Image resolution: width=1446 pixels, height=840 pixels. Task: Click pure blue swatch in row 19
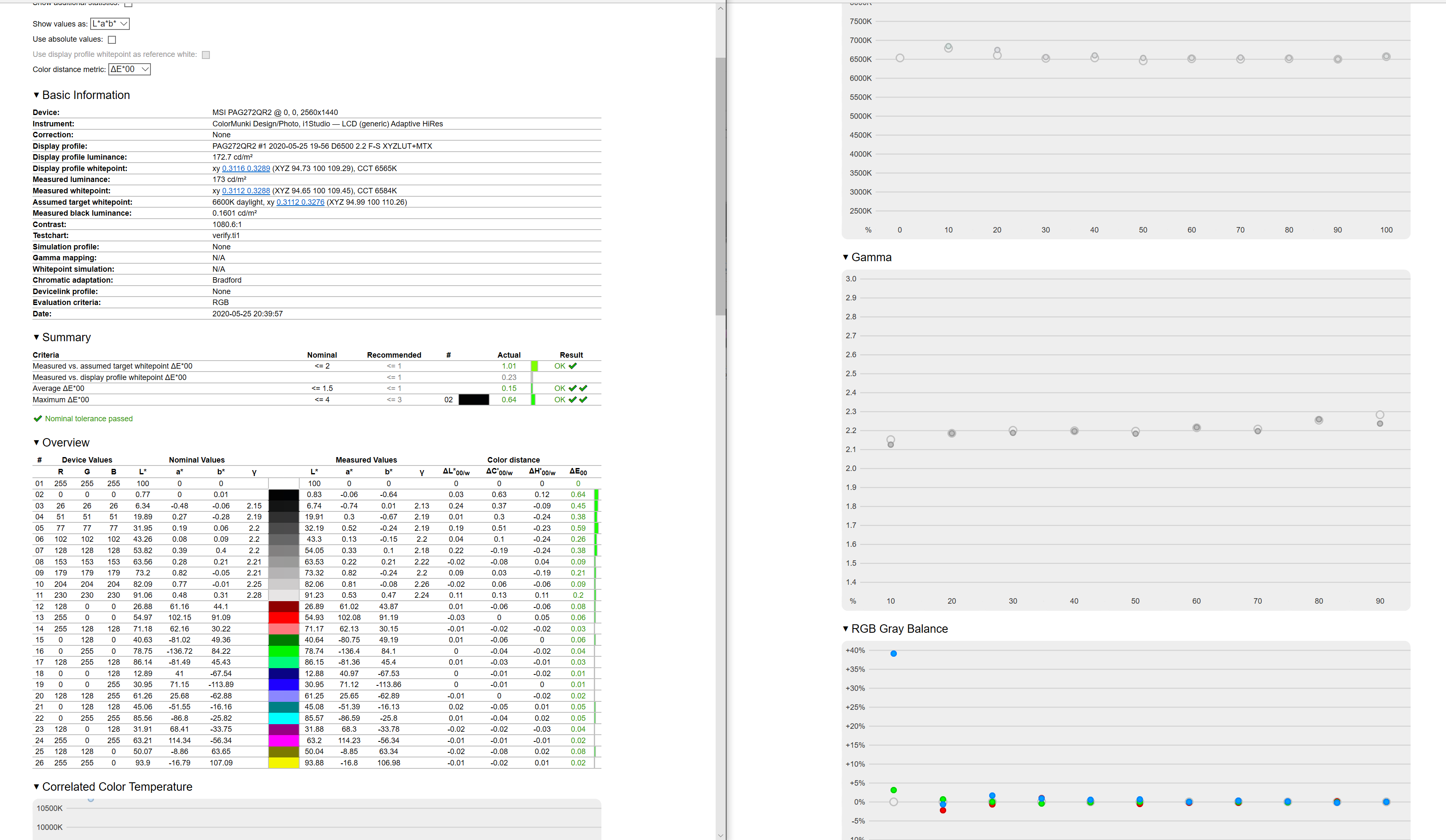coord(284,685)
